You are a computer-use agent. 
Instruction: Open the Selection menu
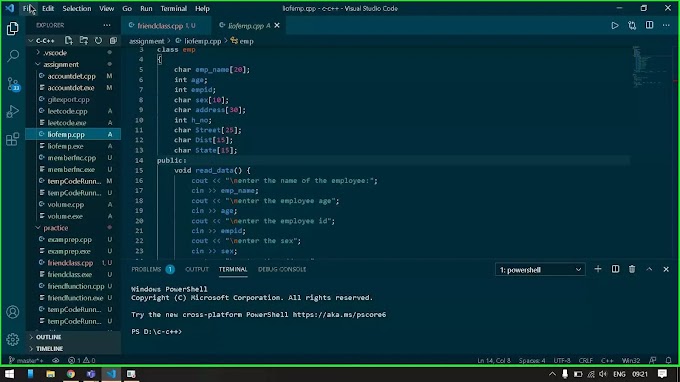click(x=77, y=8)
